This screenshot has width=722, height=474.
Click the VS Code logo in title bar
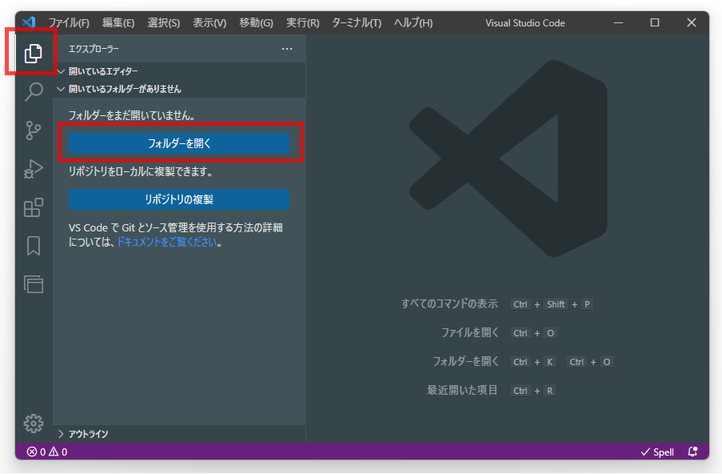[29, 22]
